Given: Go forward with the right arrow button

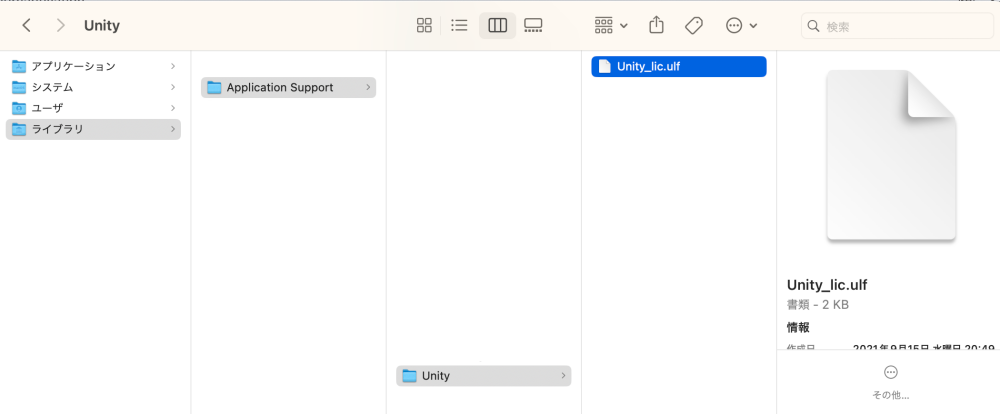Looking at the screenshot, I should (61, 26).
